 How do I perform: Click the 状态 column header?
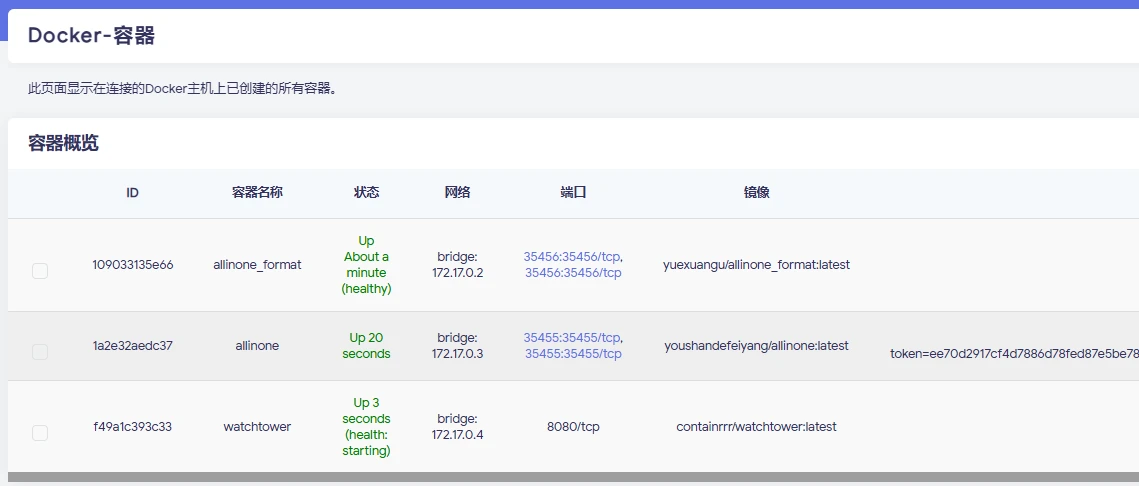(366, 193)
